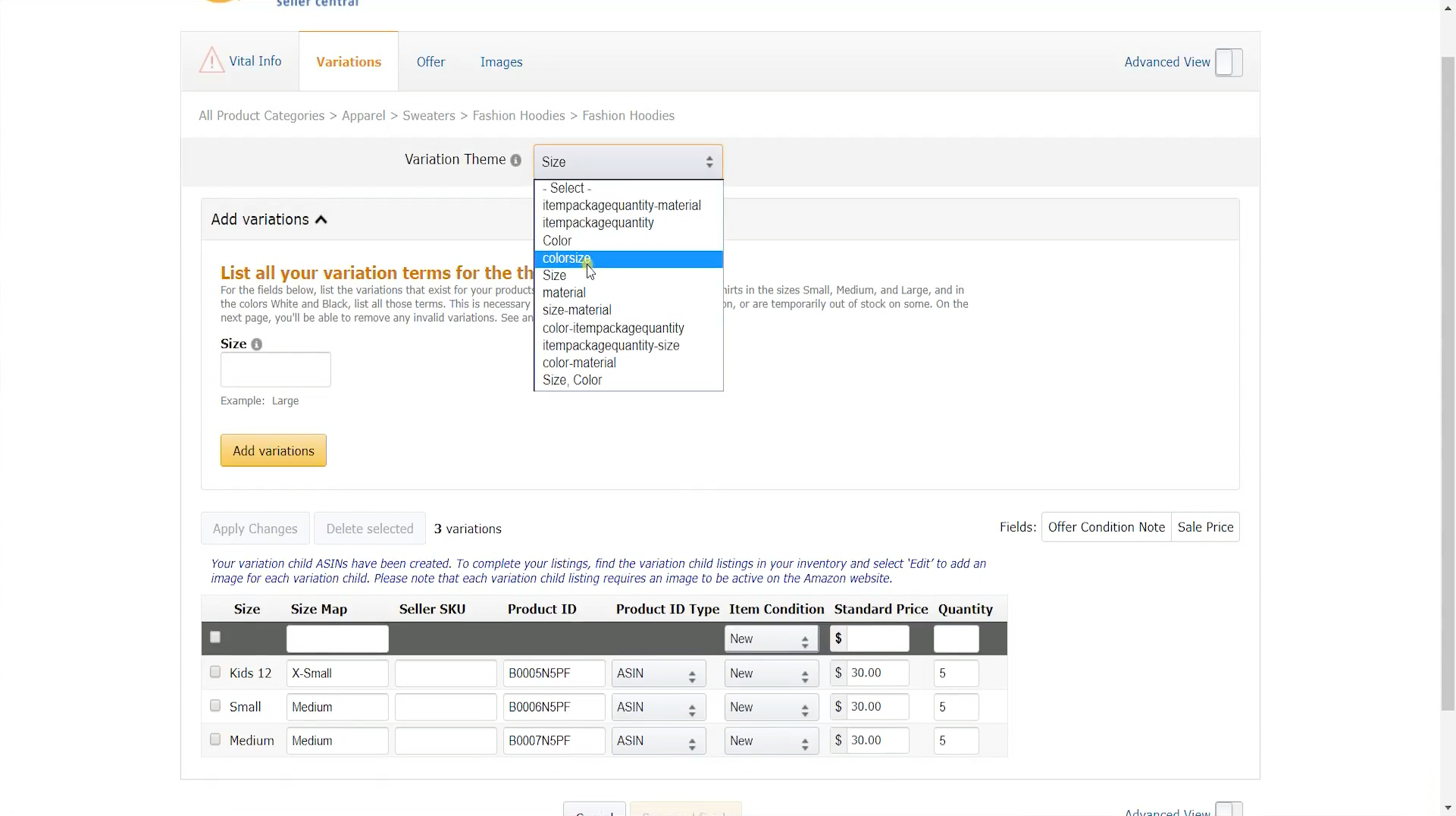Go to the Images tab
The width and height of the screenshot is (1456, 816).
click(x=501, y=62)
